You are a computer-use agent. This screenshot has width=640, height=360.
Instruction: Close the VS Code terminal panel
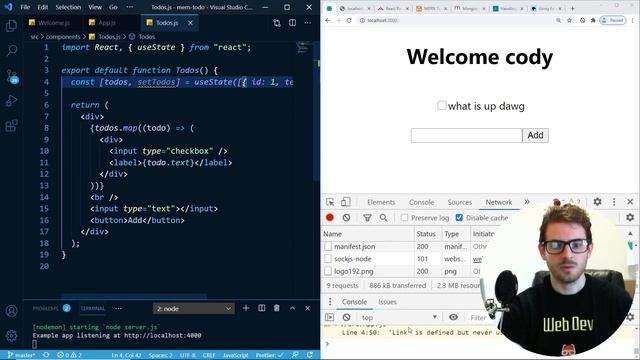pos(308,308)
